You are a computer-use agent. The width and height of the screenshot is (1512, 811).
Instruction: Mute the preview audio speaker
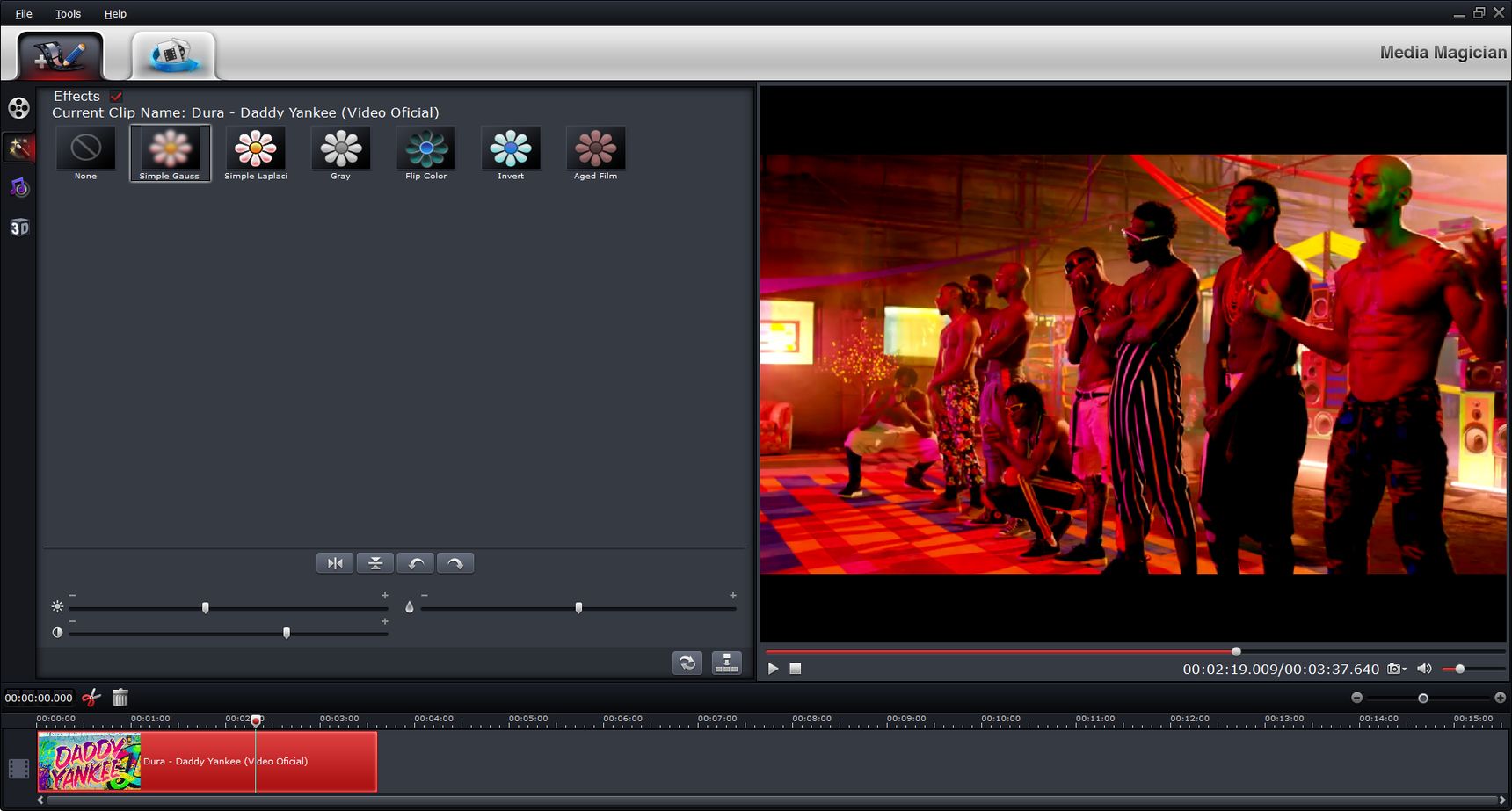[1424, 669]
